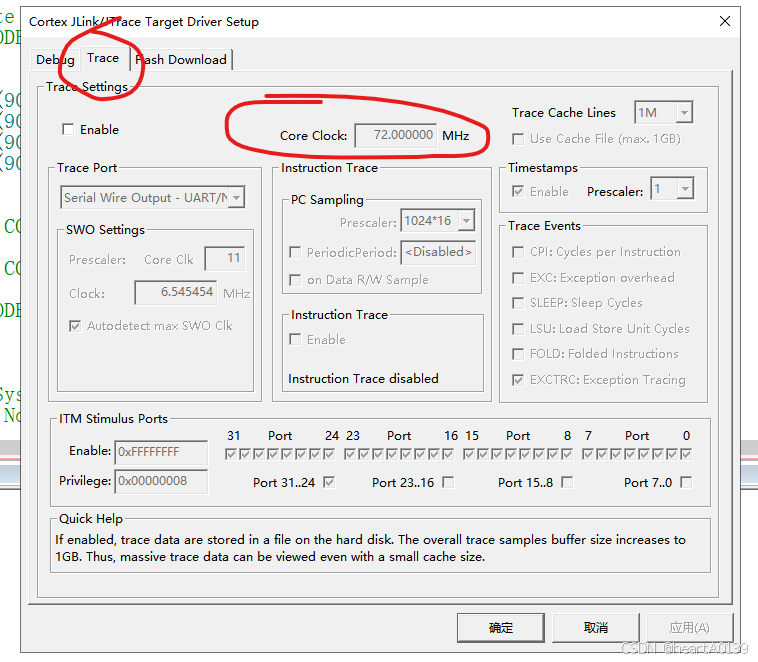Screen dimensions: 758x662
Task: Click the ITM Privilege hex field
Action: (x=161, y=481)
